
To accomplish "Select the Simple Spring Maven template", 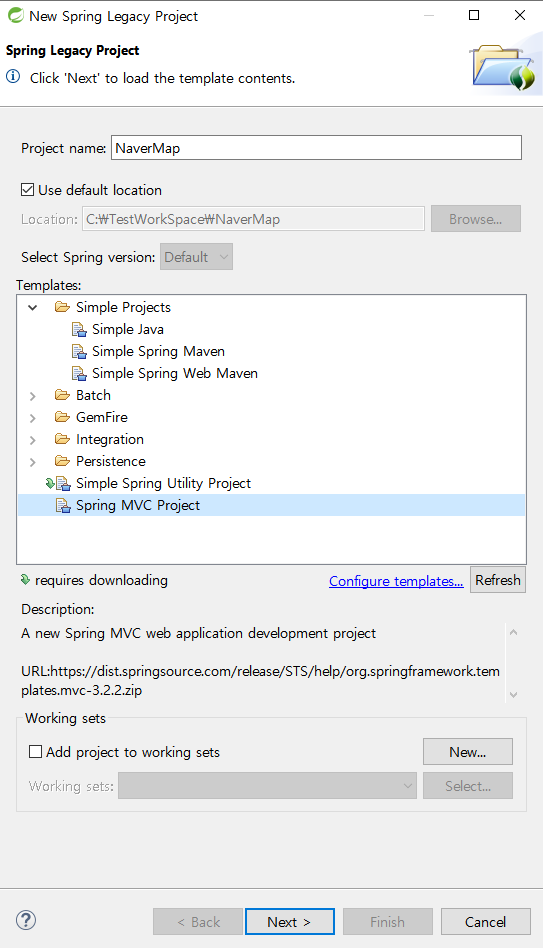I will coord(158,351).
